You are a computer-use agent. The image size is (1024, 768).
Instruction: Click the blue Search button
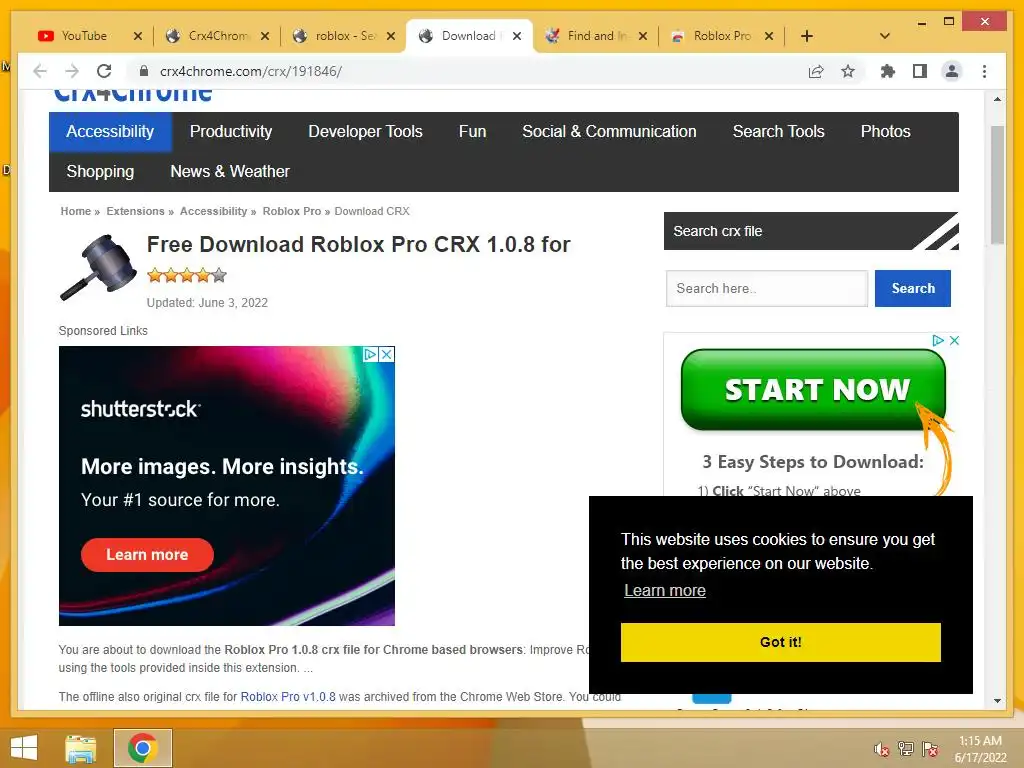tap(912, 288)
